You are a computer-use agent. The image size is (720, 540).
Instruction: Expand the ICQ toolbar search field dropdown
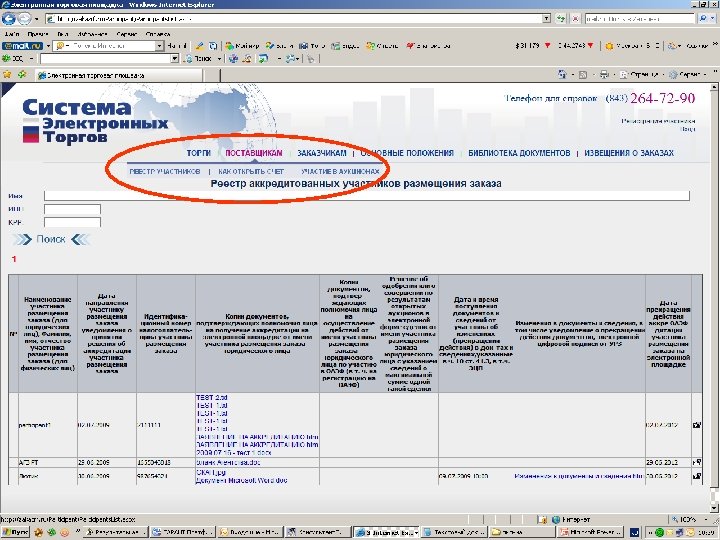tap(174, 59)
